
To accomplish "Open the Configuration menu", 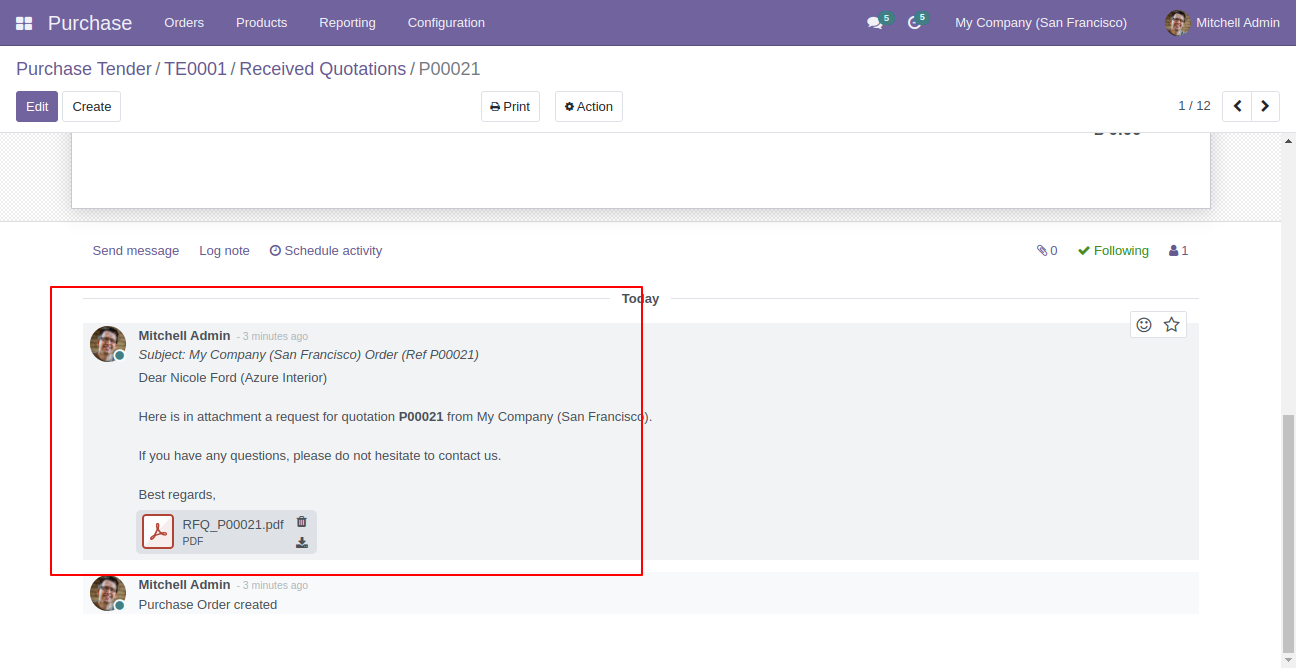I will pos(446,23).
